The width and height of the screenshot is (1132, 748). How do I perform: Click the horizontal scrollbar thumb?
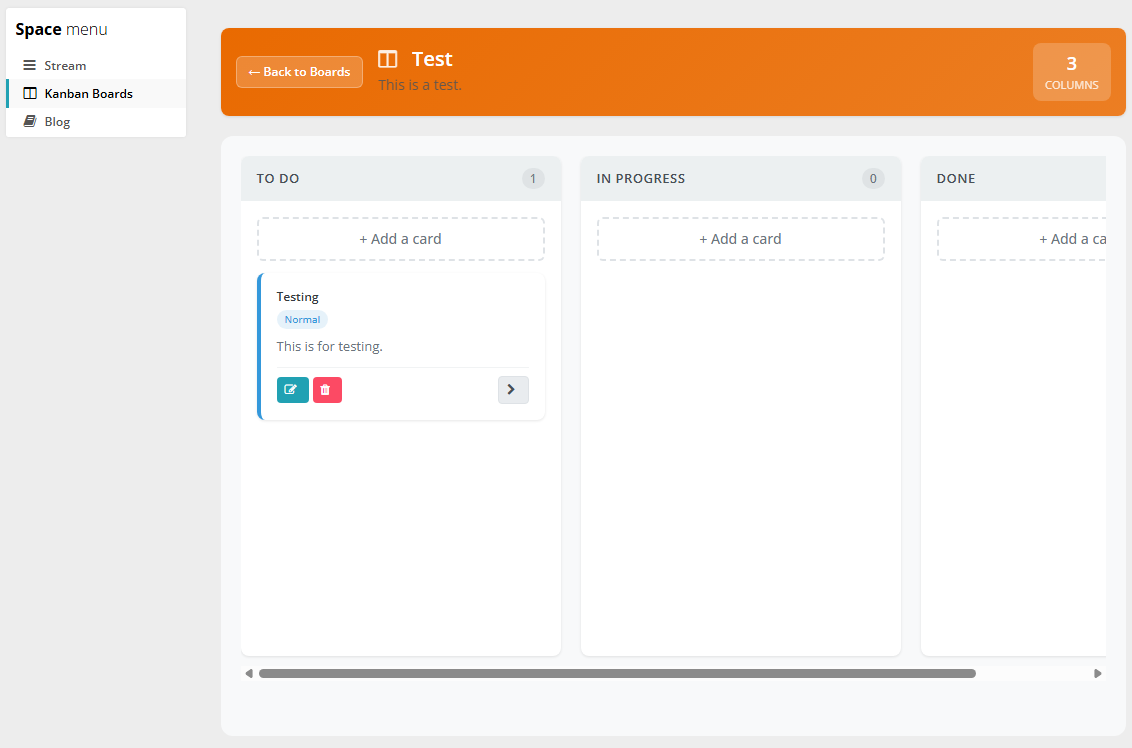pyautogui.click(x=617, y=674)
